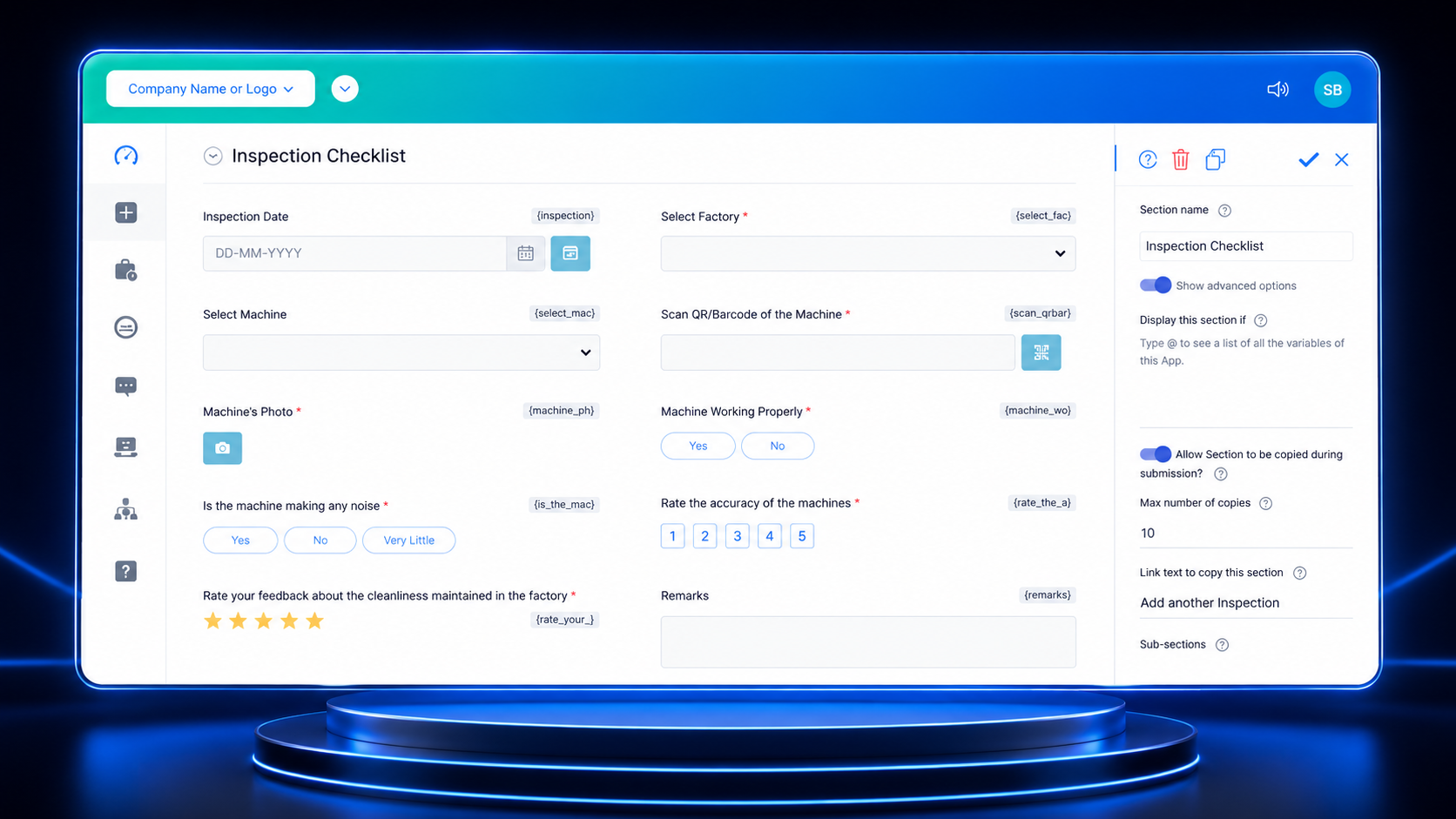Click into the Remarks text area
The width and height of the screenshot is (1456, 819).
pyautogui.click(x=868, y=642)
